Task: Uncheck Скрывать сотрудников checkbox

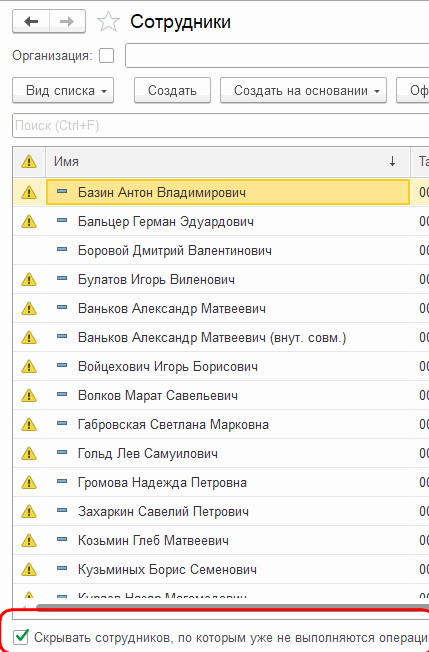Action: click(x=21, y=637)
